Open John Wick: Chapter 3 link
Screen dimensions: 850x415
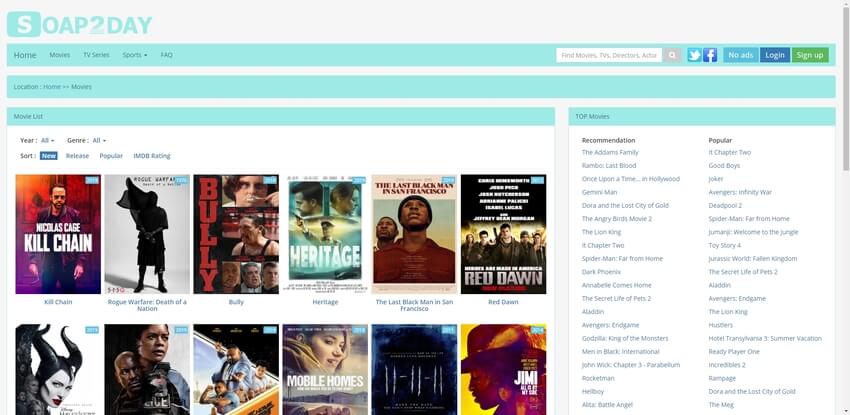click(x=630, y=365)
